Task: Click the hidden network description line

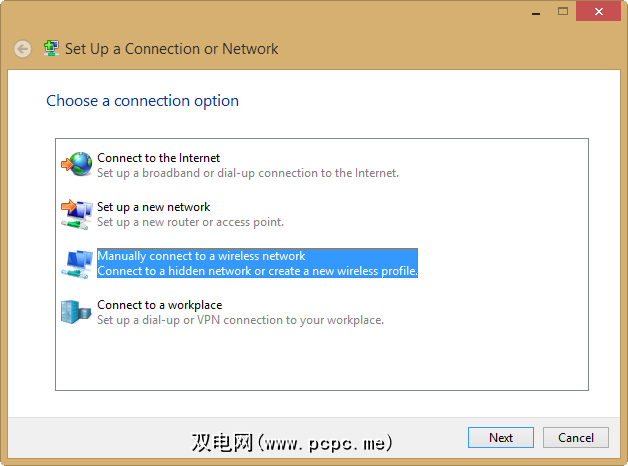Action: (257, 271)
